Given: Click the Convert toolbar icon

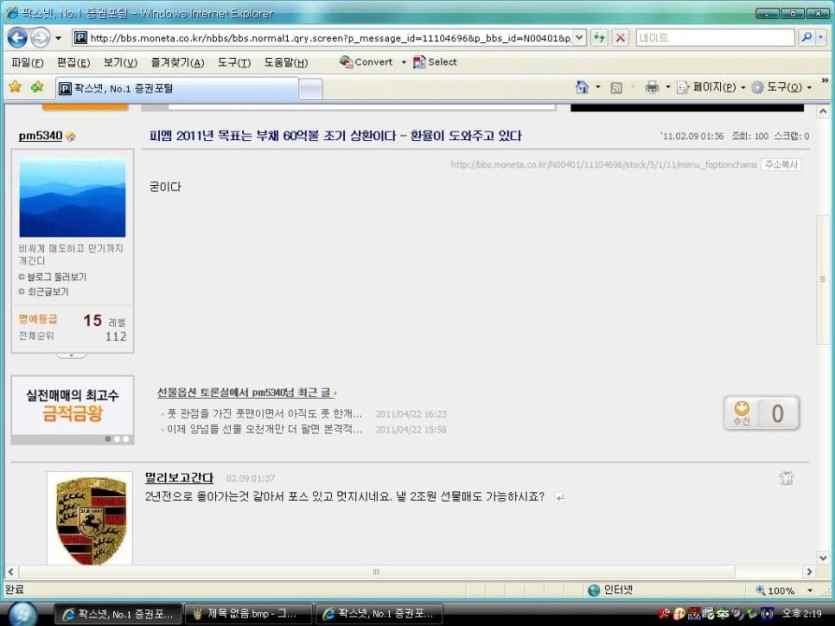Looking at the screenshot, I should (366, 62).
